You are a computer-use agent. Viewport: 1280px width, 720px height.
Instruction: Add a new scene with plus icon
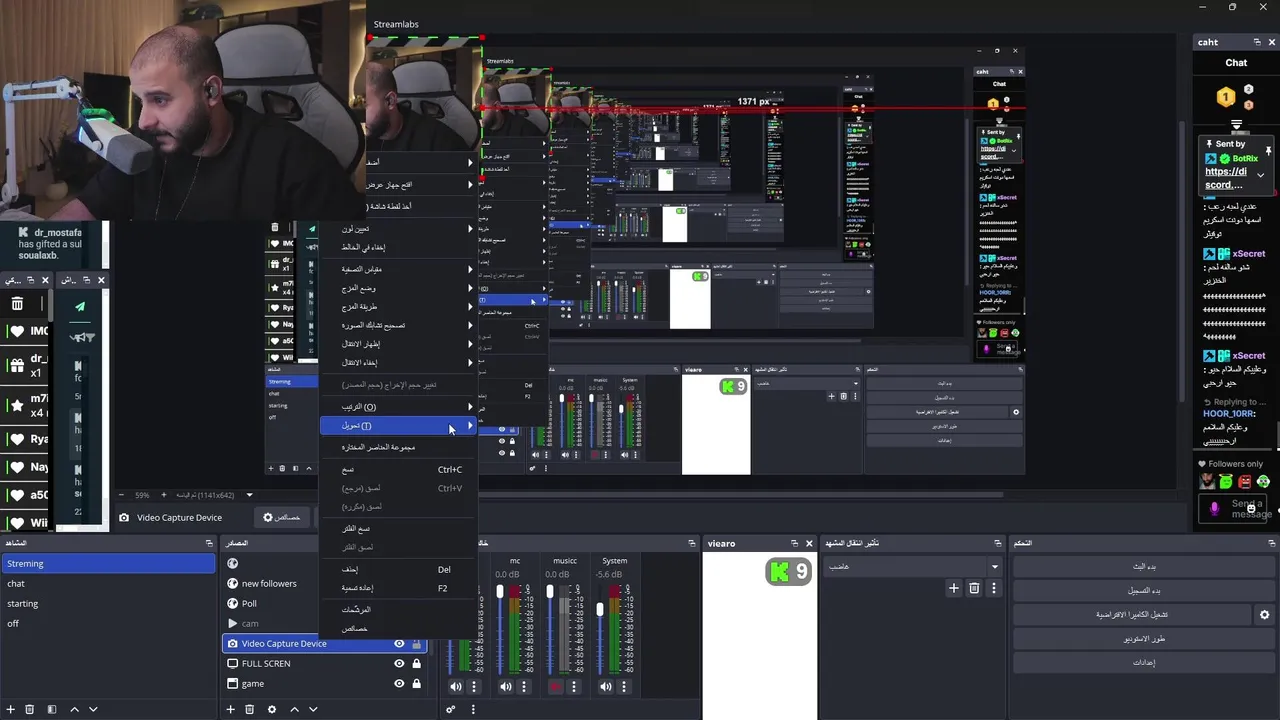[10, 709]
